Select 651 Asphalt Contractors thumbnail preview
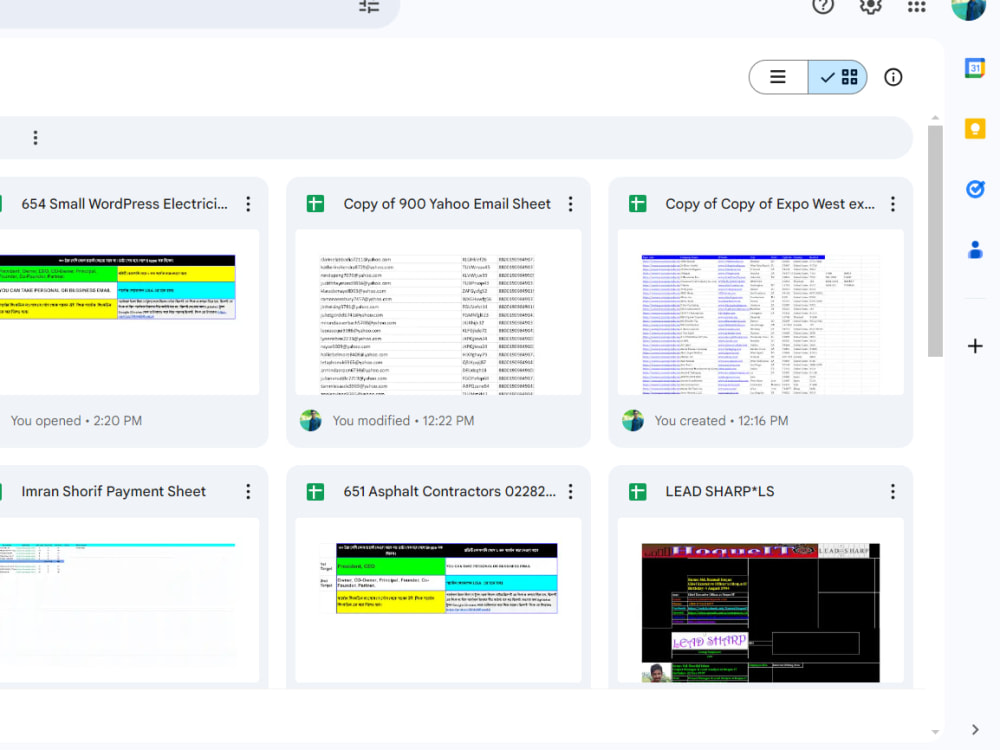This screenshot has width=1000, height=750. (x=438, y=600)
